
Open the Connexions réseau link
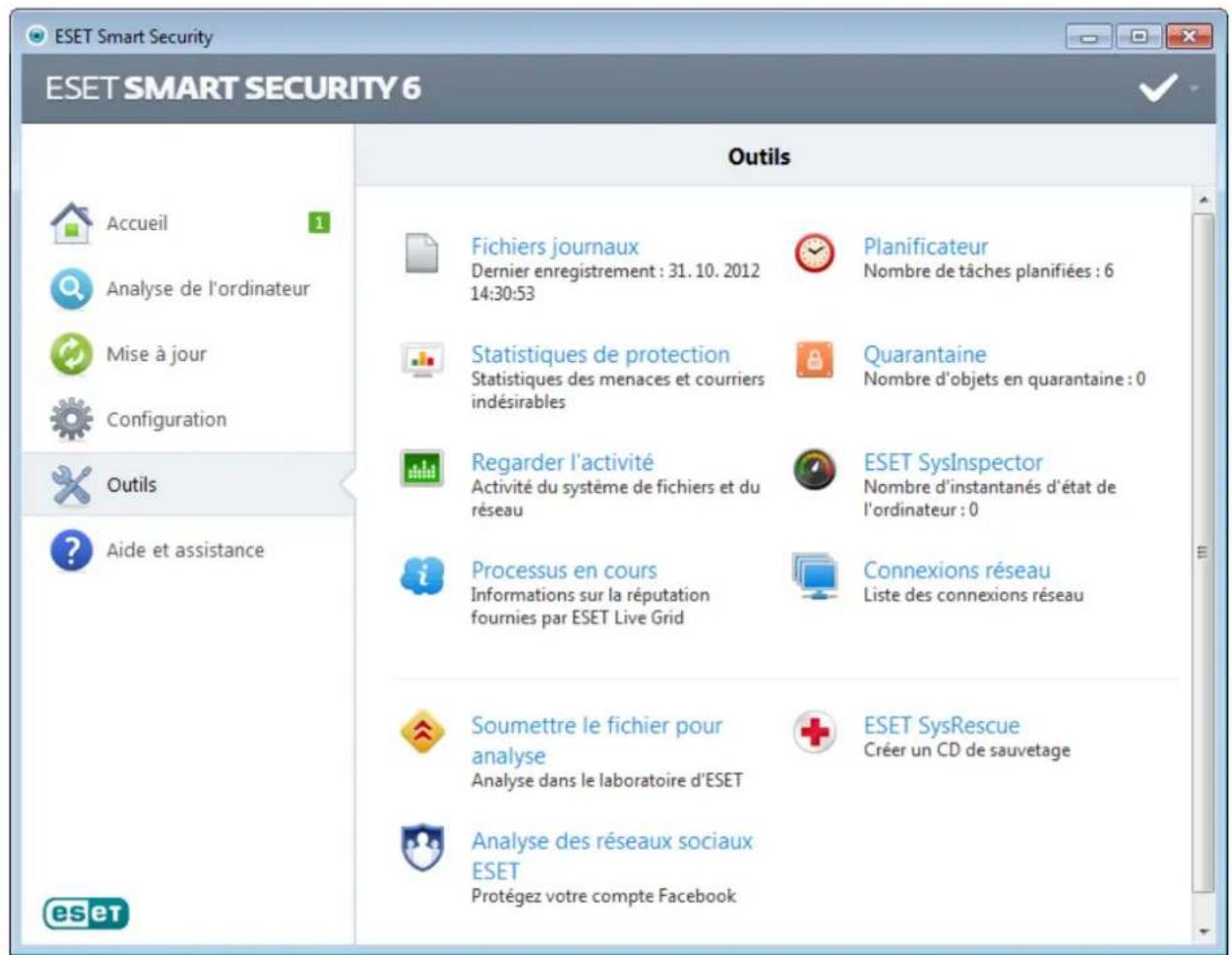click(956, 570)
